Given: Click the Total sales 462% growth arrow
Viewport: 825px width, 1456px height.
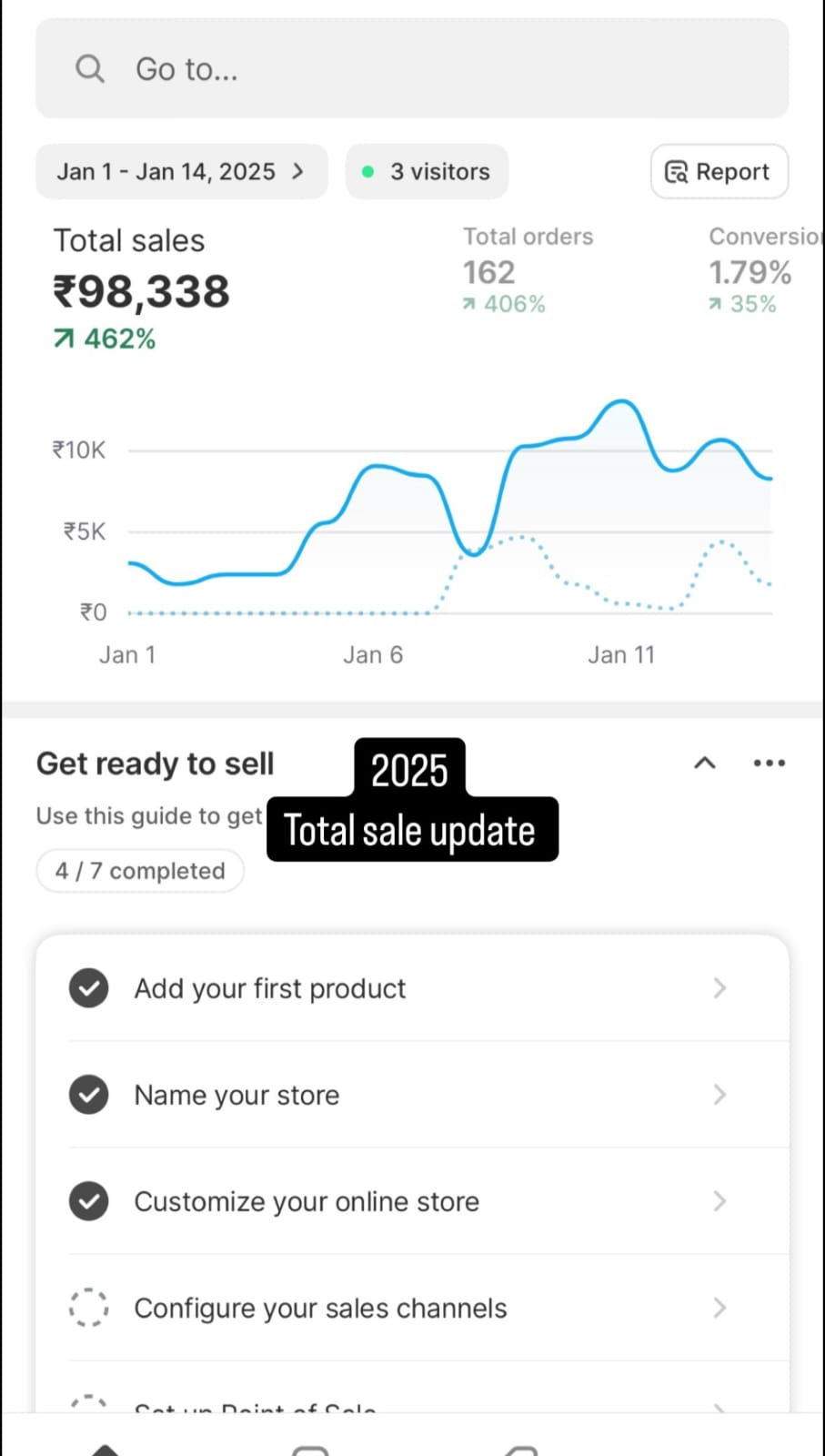Looking at the screenshot, I should tap(63, 339).
